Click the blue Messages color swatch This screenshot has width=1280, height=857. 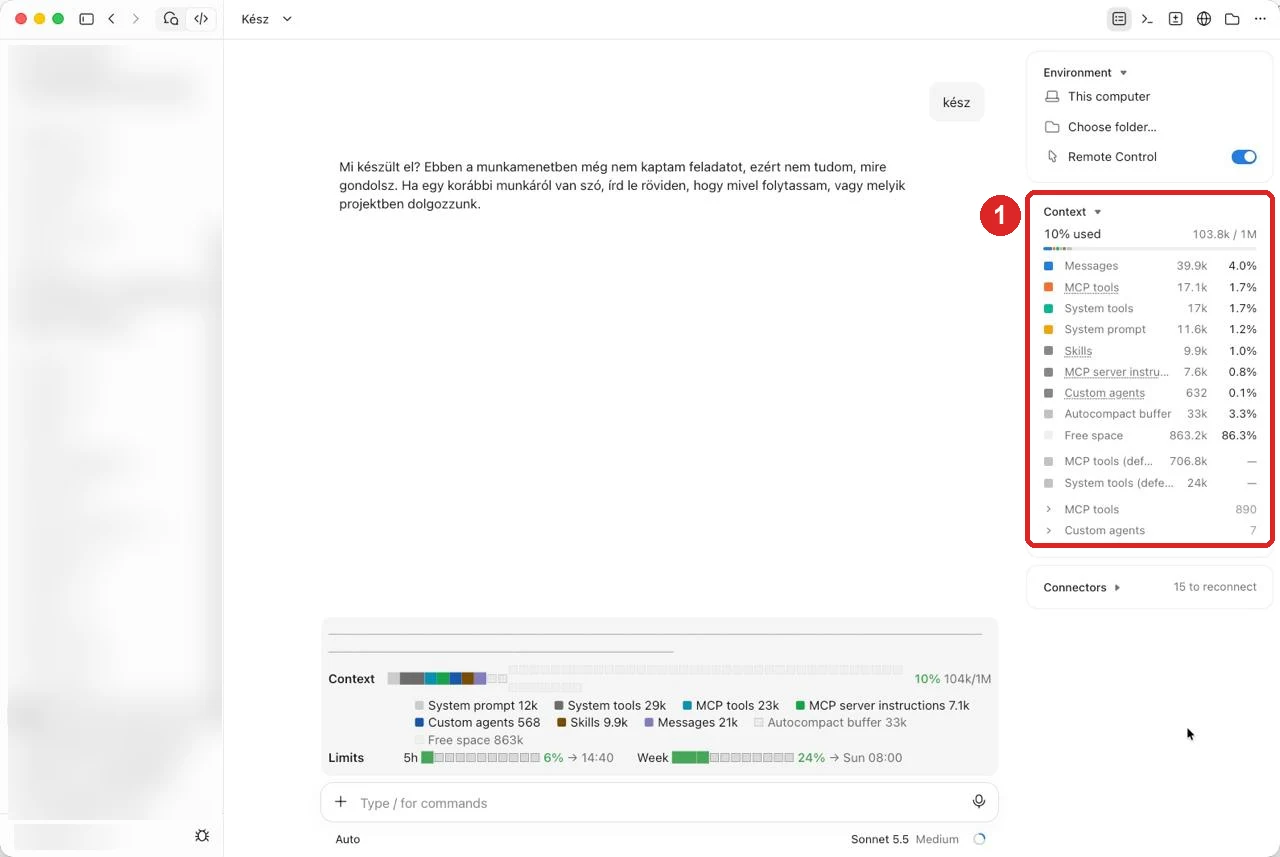pos(1048,266)
